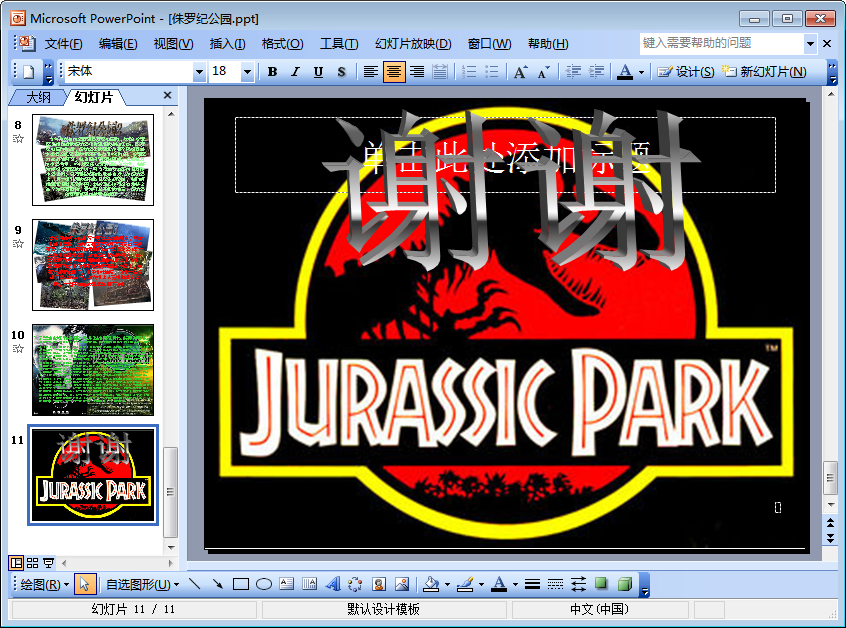The width and height of the screenshot is (846, 628).
Task: Apply the fill color paint bucket
Action: click(432, 584)
